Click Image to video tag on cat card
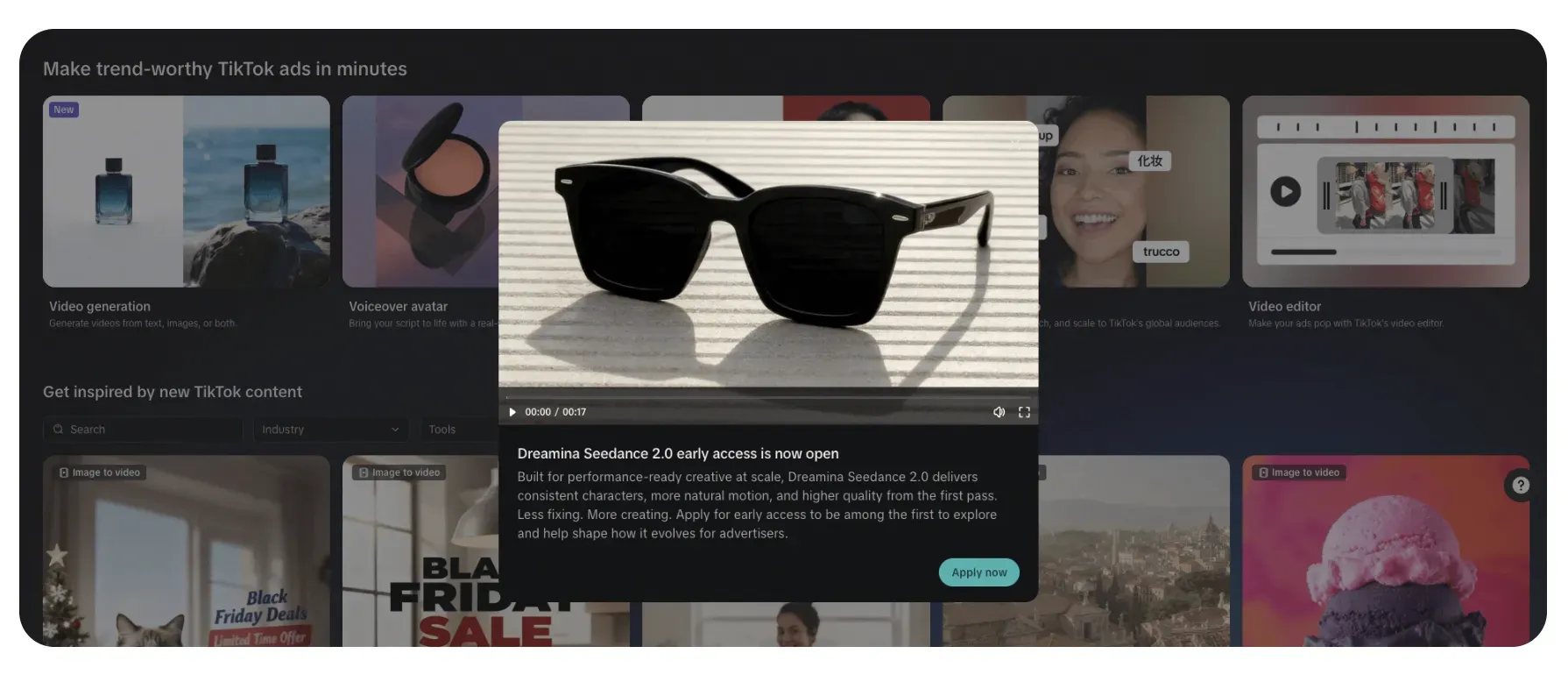Screen dimensions: 1568x682 click(100, 472)
